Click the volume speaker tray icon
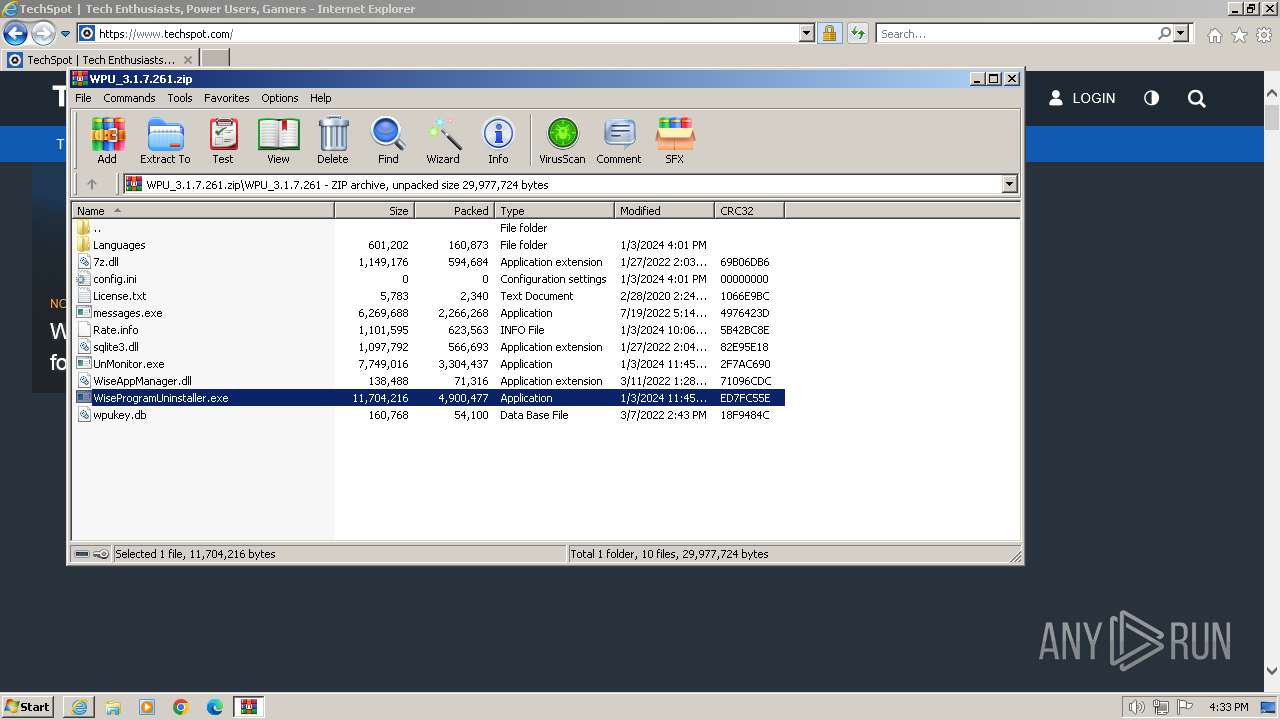The width and height of the screenshot is (1280, 720). pyautogui.click(x=1137, y=707)
